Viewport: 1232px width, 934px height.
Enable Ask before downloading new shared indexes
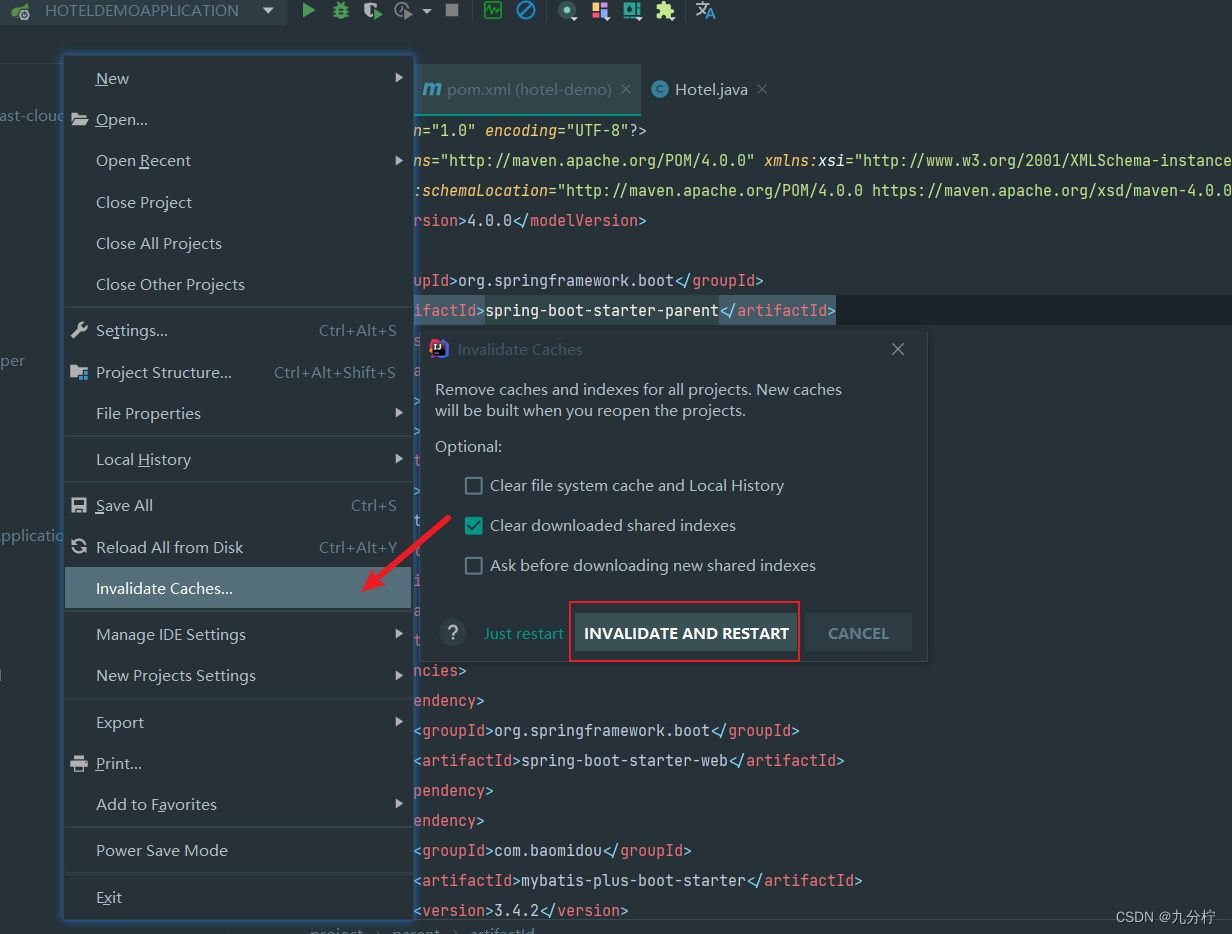tap(473, 565)
